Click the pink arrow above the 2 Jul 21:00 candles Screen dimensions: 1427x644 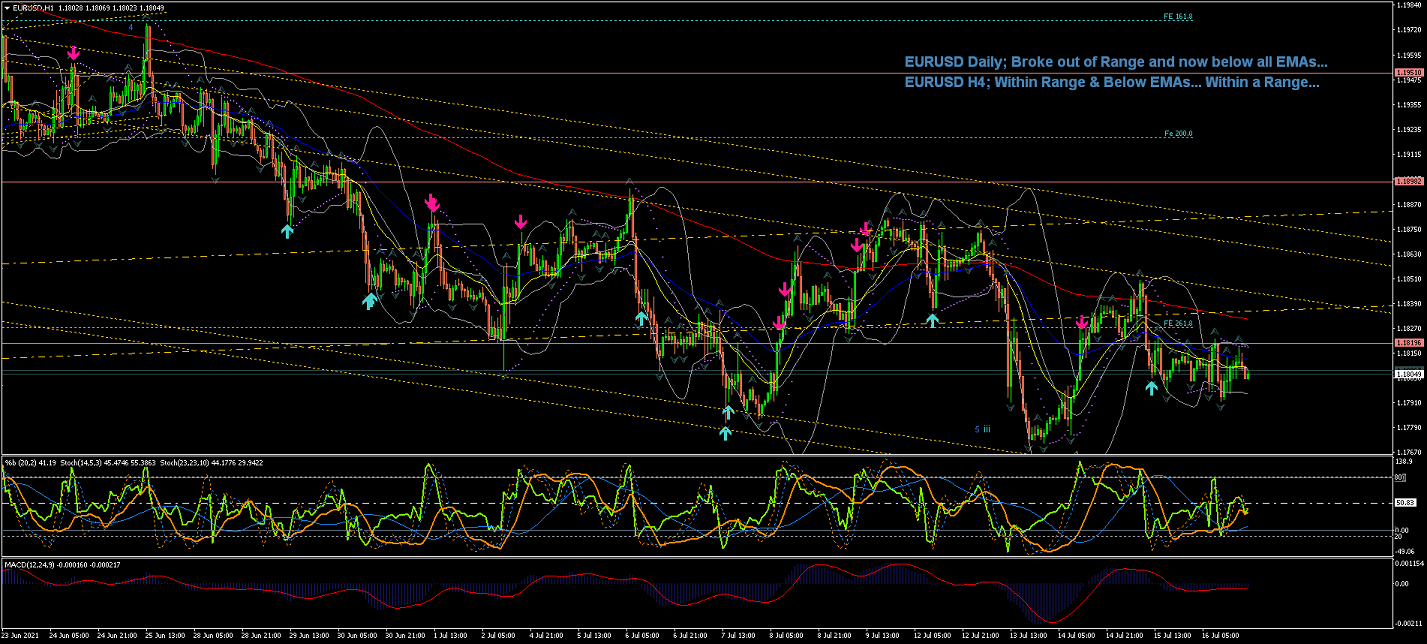[520, 222]
